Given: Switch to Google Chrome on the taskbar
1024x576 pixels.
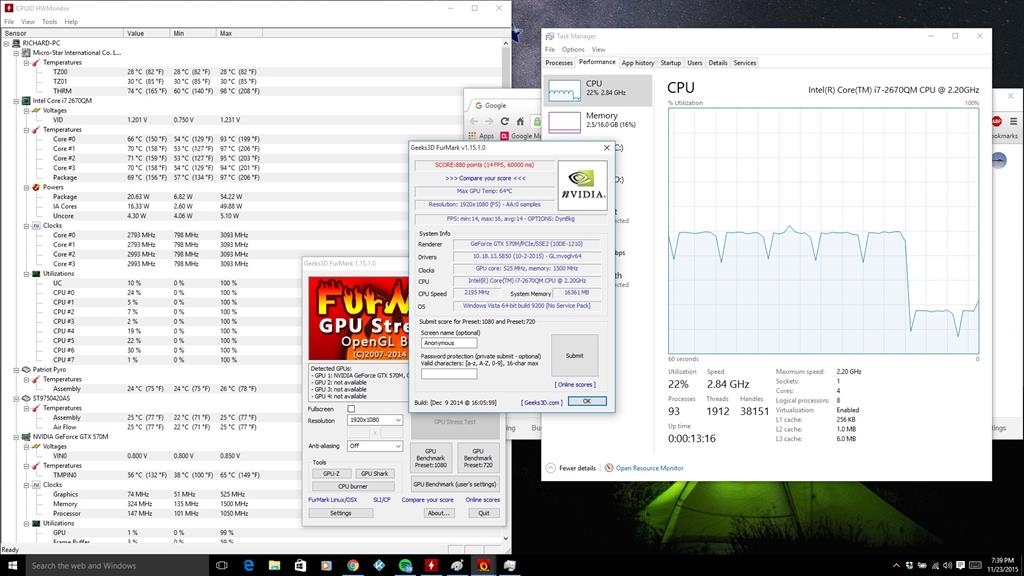Looking at the screenshot, I should click(x=353, y=566).
